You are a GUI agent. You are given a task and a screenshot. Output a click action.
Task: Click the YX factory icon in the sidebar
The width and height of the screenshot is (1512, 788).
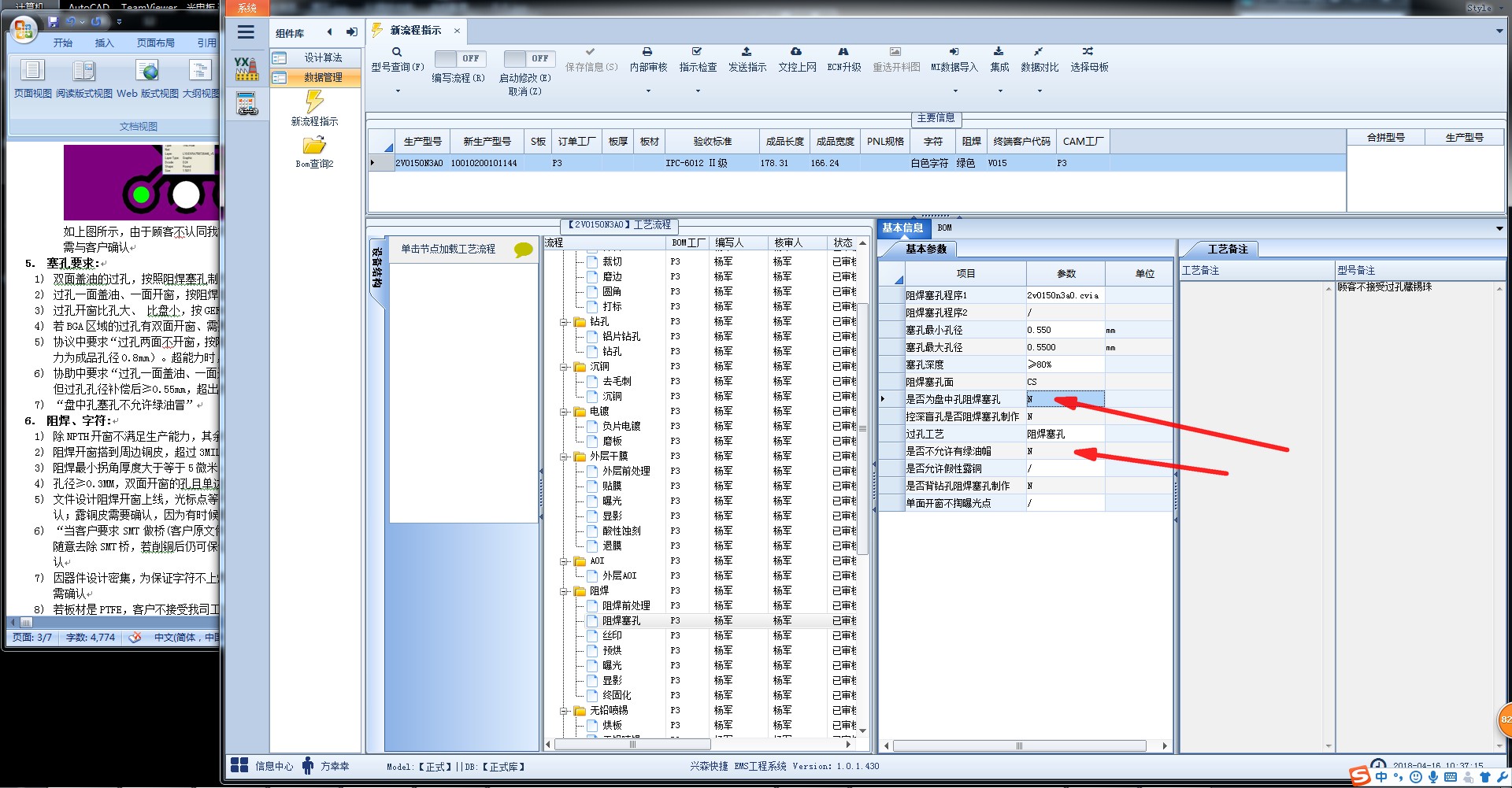[x=246, y=68]
